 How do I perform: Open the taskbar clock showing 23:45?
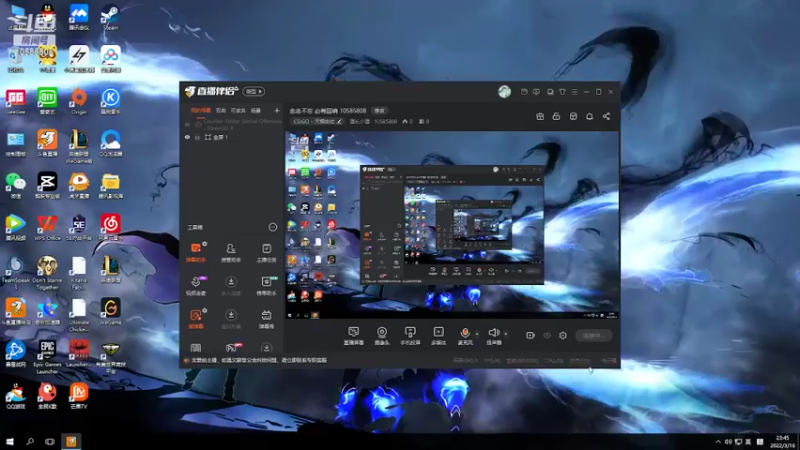[782, 441]
